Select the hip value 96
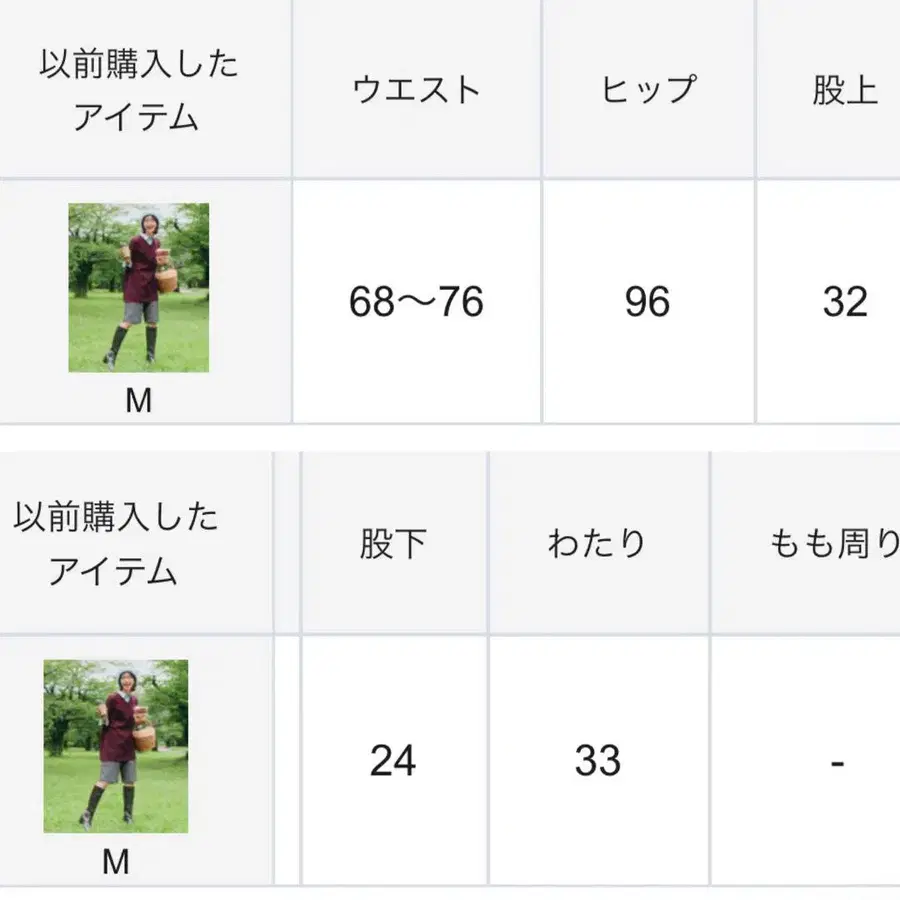900x900 pixels. coord(647,301)
